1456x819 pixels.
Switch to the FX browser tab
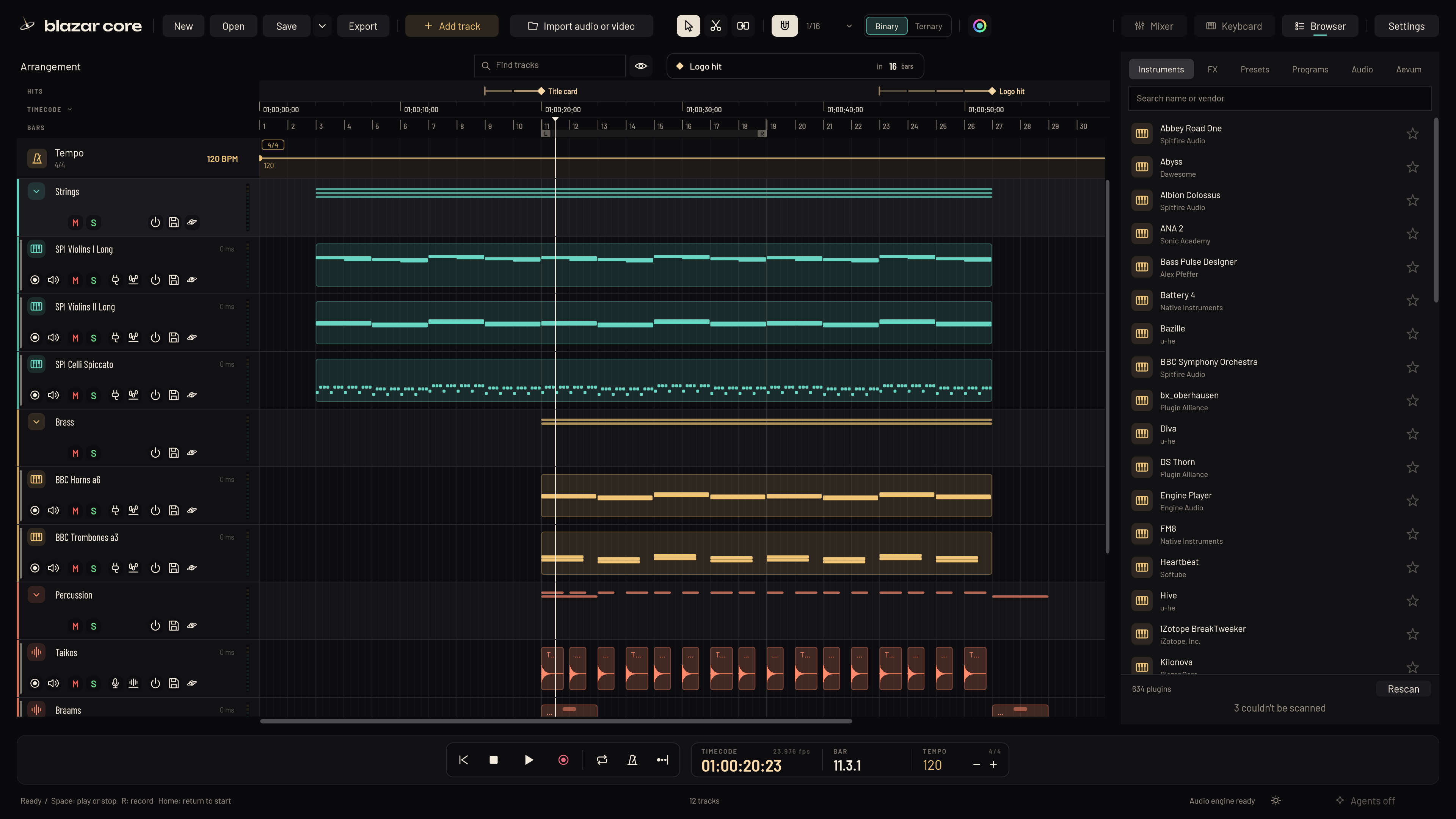[x=1213, y=69]
